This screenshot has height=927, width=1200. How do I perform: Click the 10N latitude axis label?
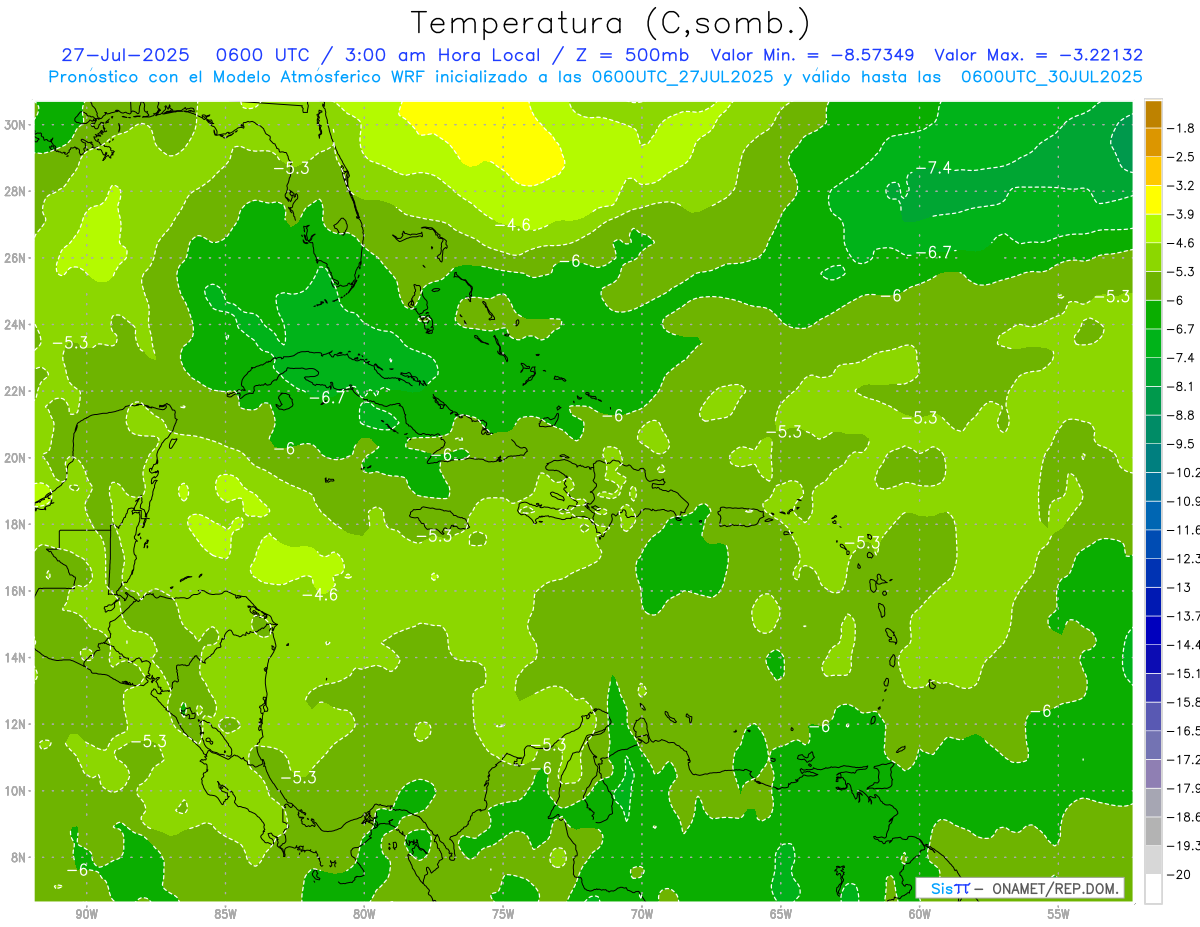click(x=15, y=791)
